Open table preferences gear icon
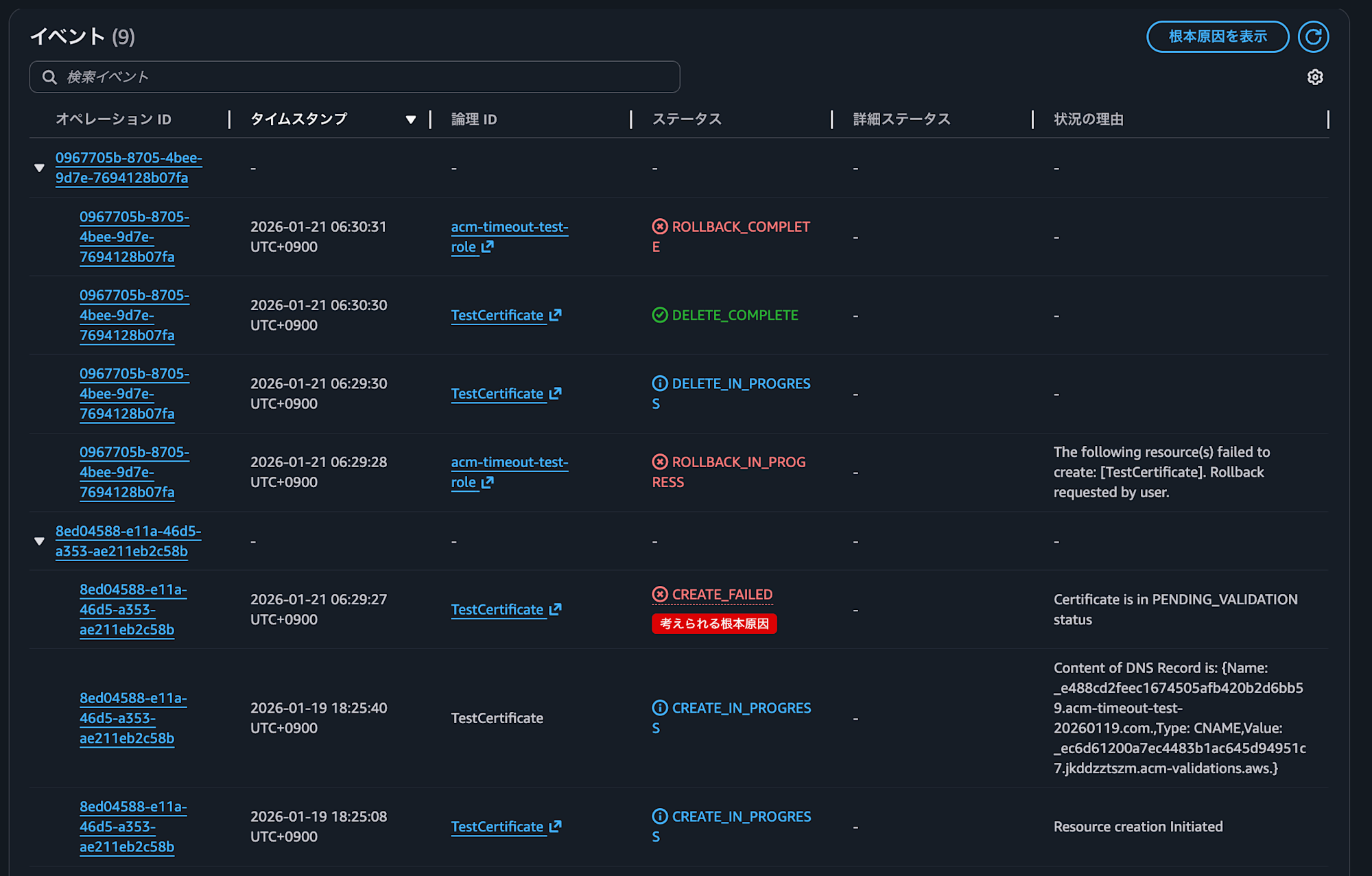This screenshot has height=876, width=1372. (x=1314, y=77)
